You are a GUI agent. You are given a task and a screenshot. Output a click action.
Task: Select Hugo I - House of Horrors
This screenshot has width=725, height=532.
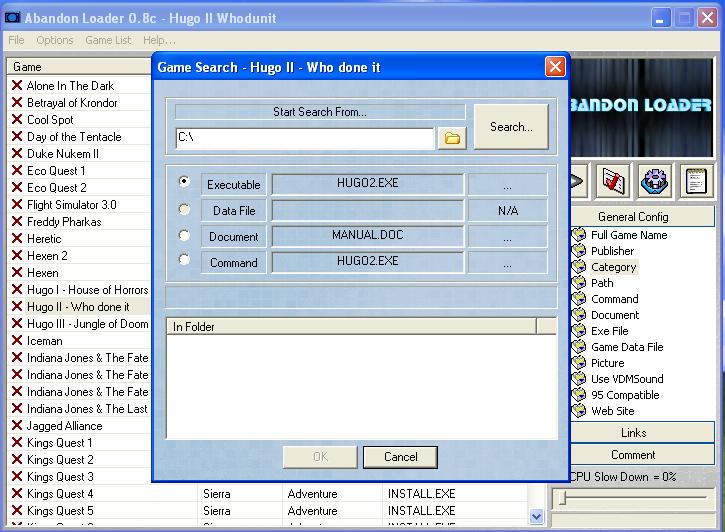click(x=87, y=290)
